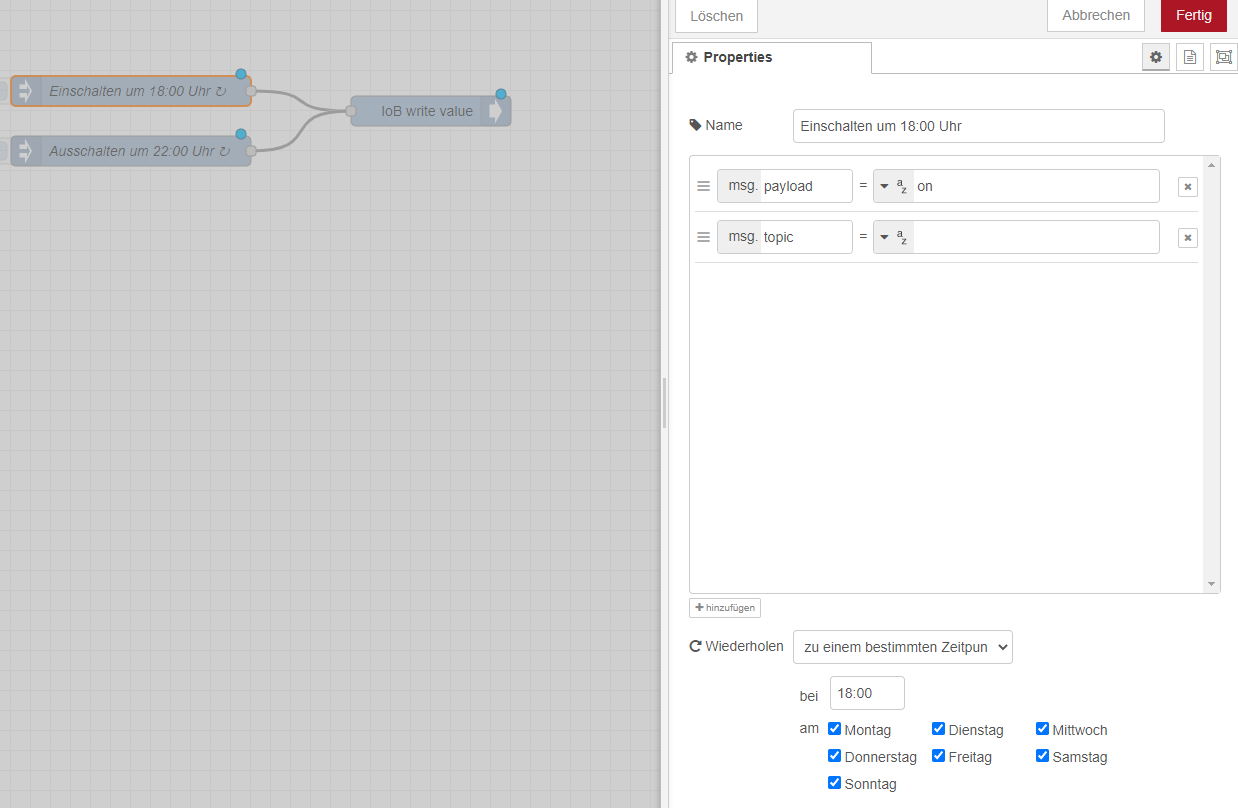The height and width of the screenshot is (808, 1238).
Task: Open node properties gear icon
Action: point(1156,57)
